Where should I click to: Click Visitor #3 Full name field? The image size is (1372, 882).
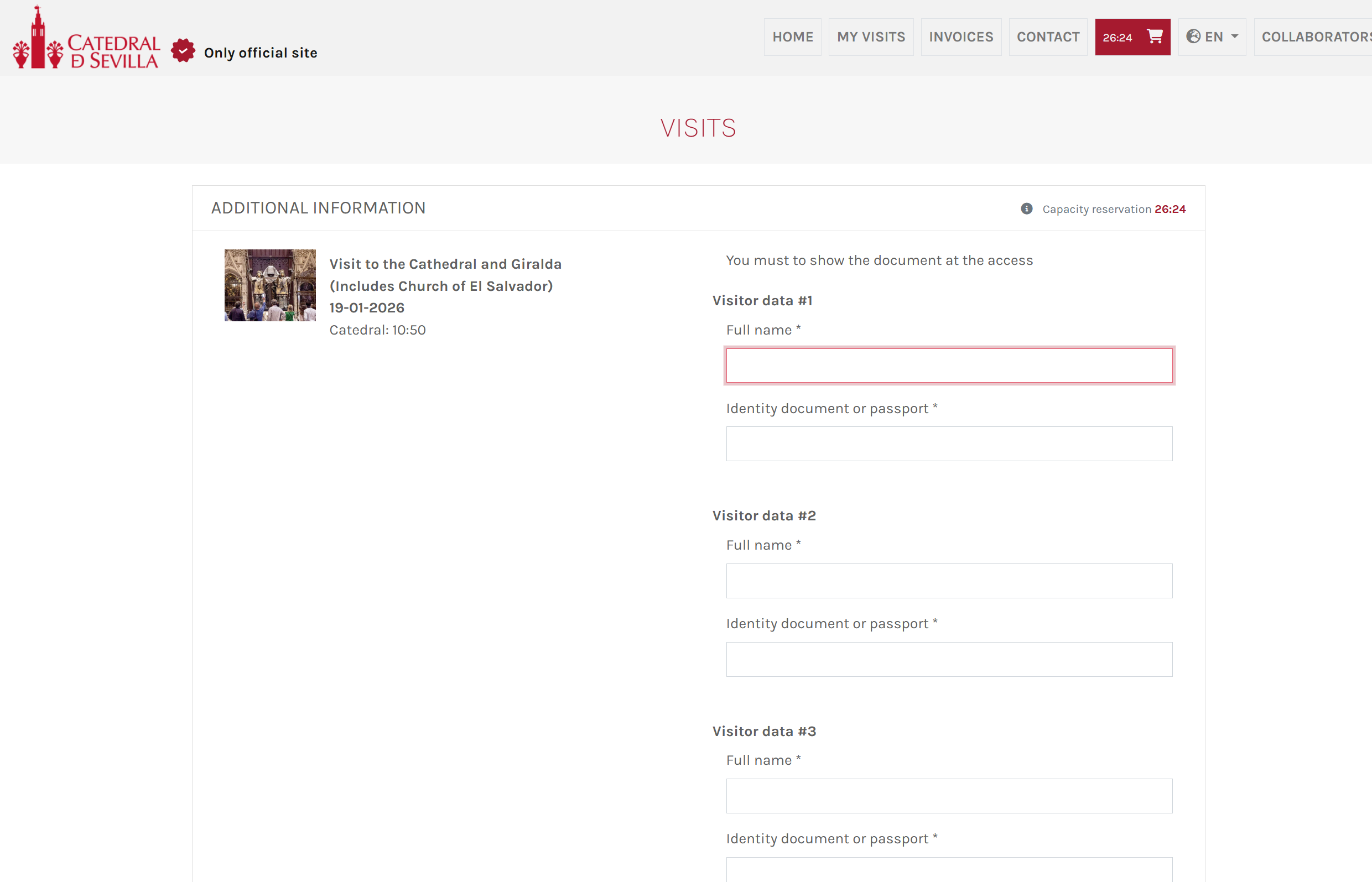click(949, 796)
